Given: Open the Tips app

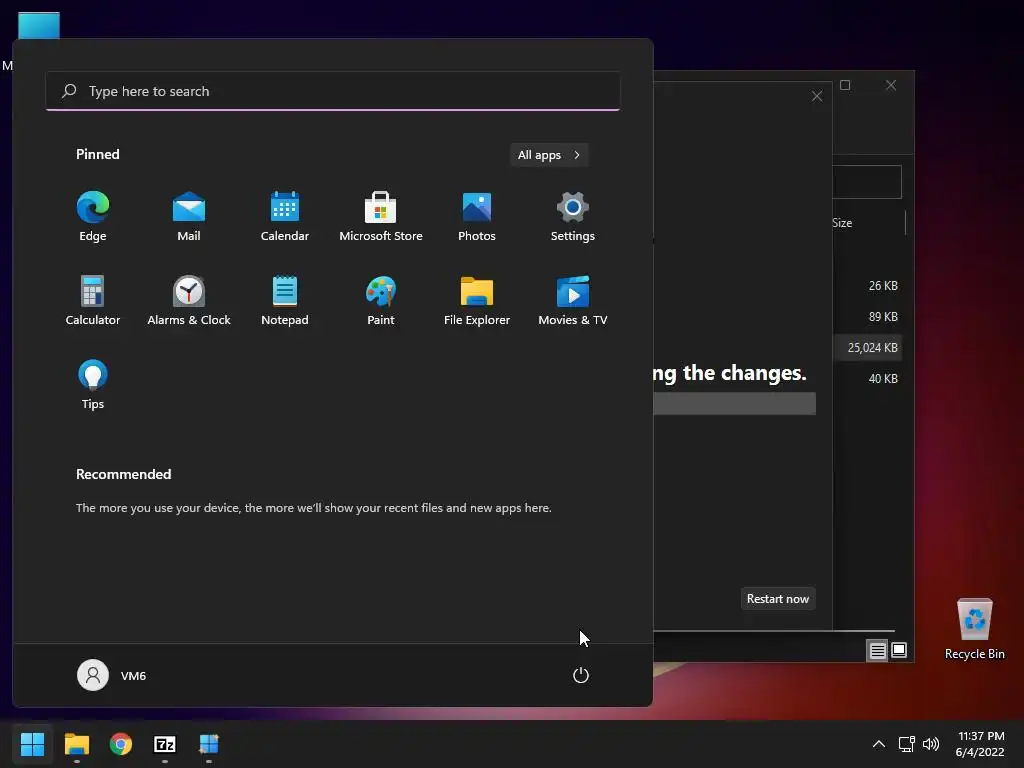Looking at the screenshot, I should (93, 385).
